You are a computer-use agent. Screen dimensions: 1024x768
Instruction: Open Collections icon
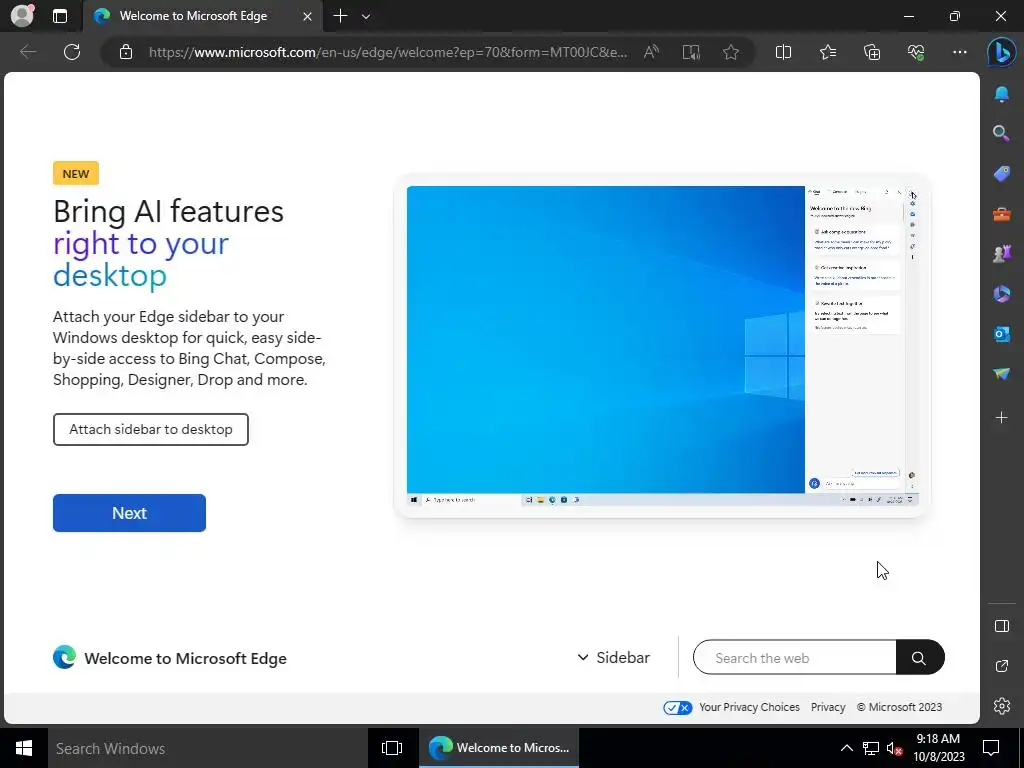[872, 52]
